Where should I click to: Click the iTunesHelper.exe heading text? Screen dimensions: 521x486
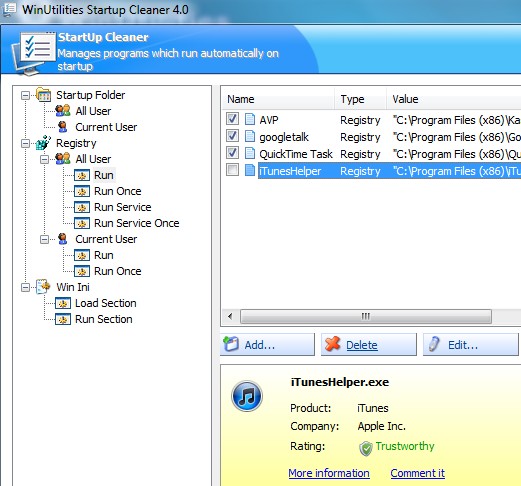click(x=340, y=382)
